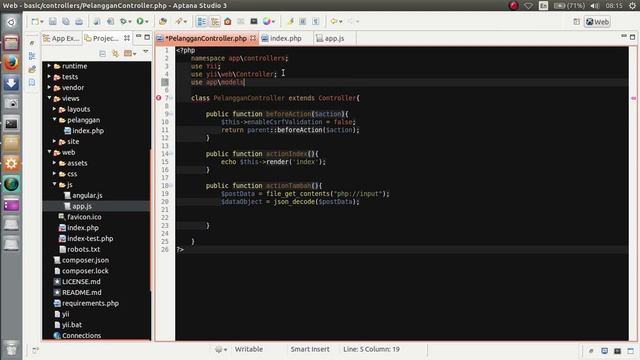Switch to the index.php editor tab
Screen dimensions: 640x360
285,38
